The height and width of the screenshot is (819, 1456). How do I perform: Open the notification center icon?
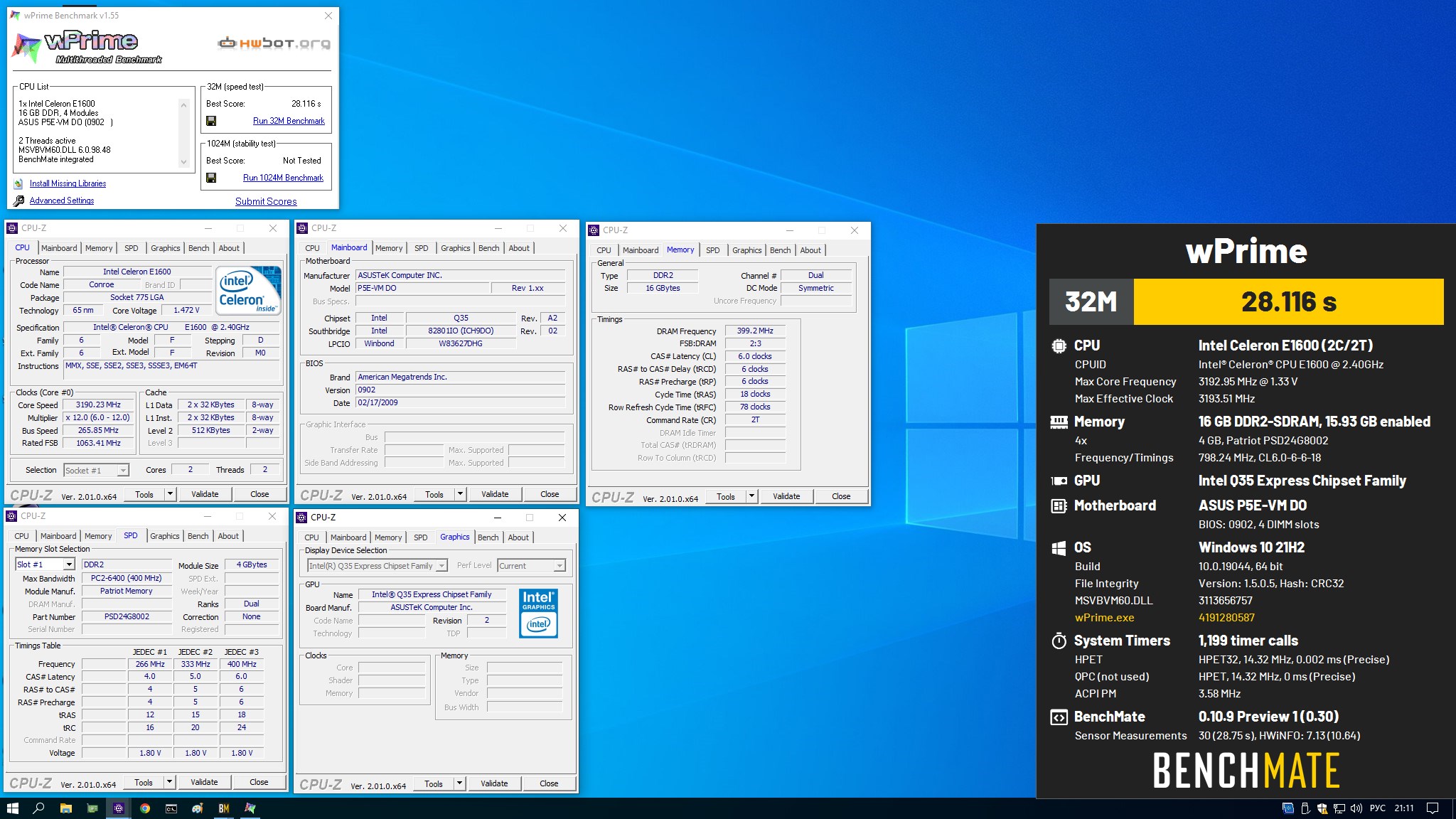[x=1433, y=808]
